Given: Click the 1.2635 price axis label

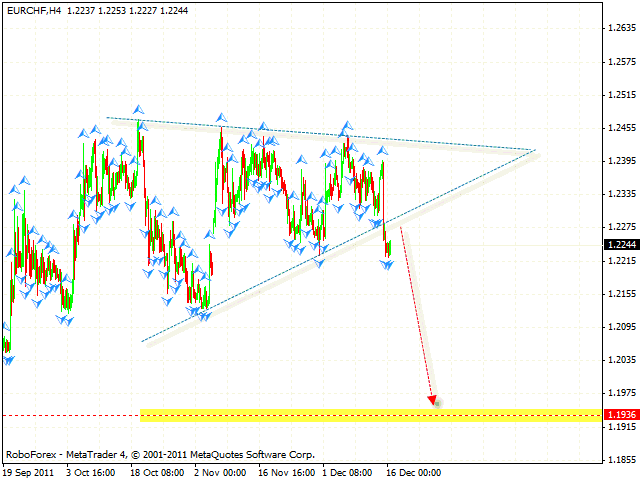Looking at the screenshot, I should (620, 28).
